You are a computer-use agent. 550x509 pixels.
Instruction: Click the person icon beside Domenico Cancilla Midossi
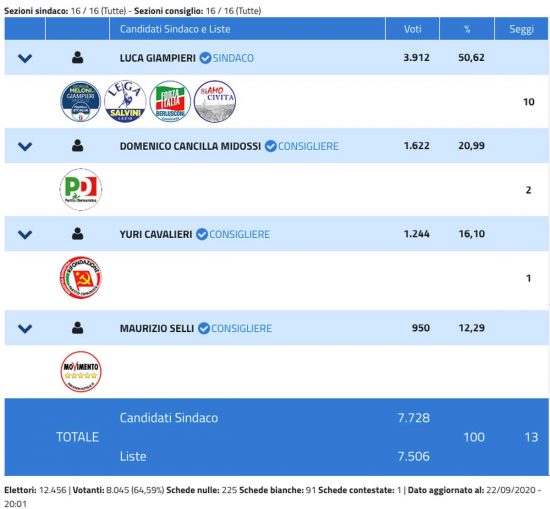click(78, 145)
